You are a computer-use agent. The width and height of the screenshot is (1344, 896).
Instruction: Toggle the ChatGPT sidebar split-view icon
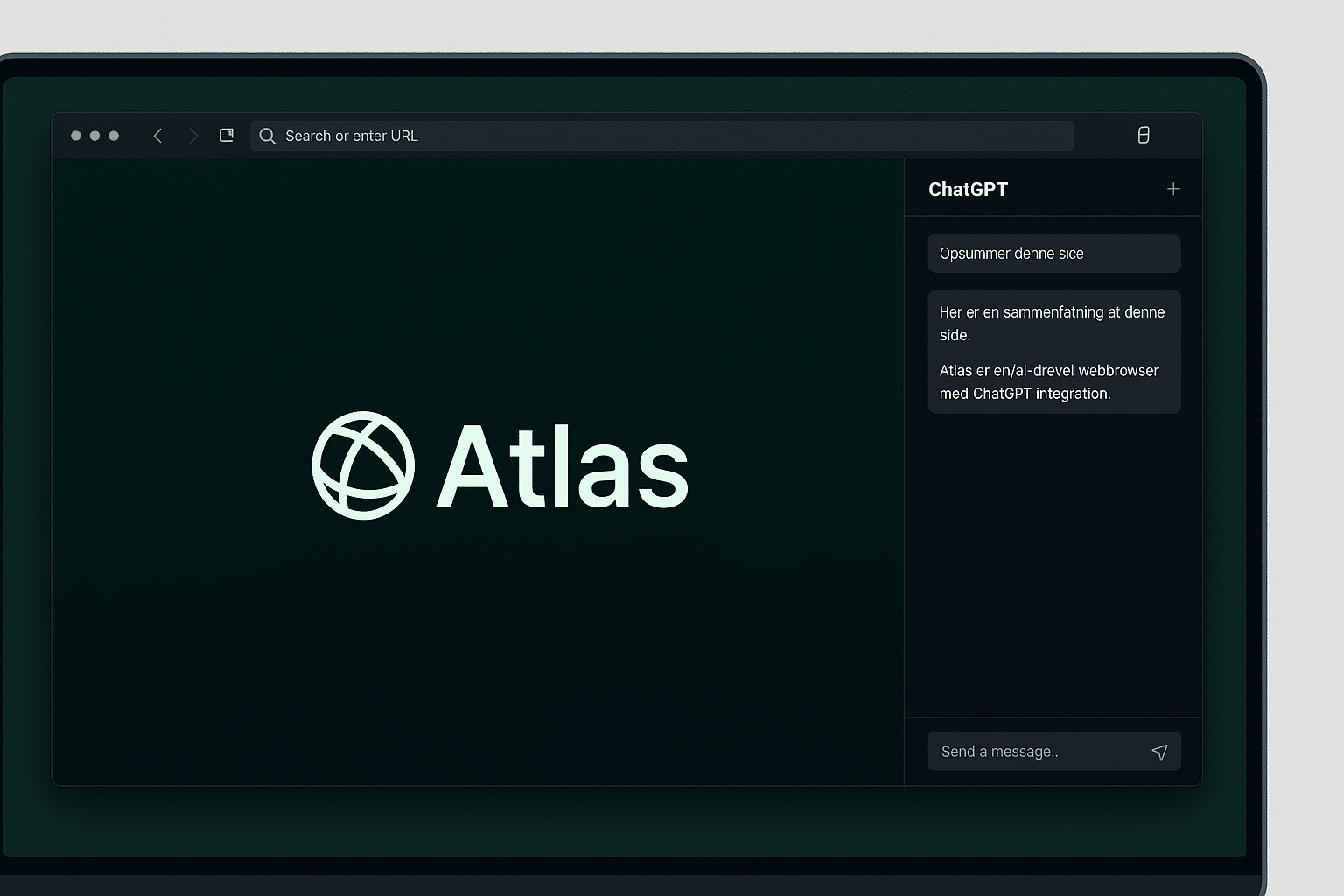pyautogui.click(x=1143, y=135)
